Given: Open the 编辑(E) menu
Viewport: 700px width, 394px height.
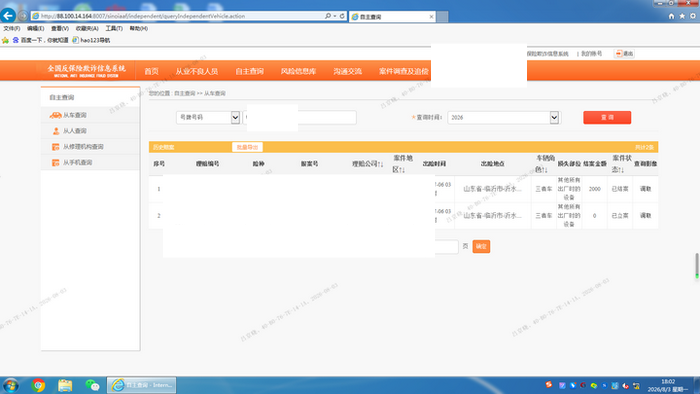Looking at the screenshot, I should click(x=35, y=29).
